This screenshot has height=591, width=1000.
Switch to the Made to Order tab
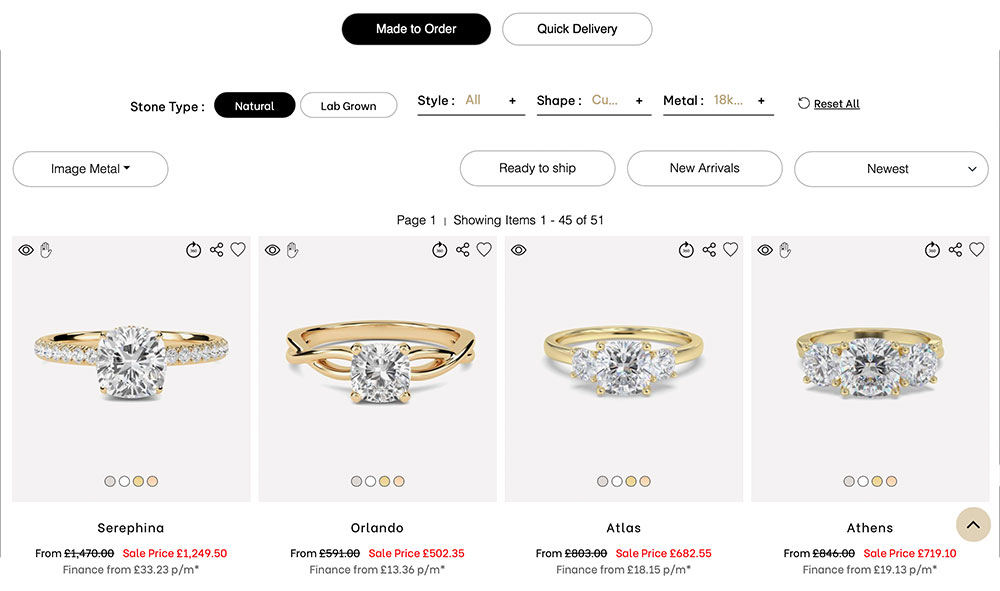[x=416, y=29]
